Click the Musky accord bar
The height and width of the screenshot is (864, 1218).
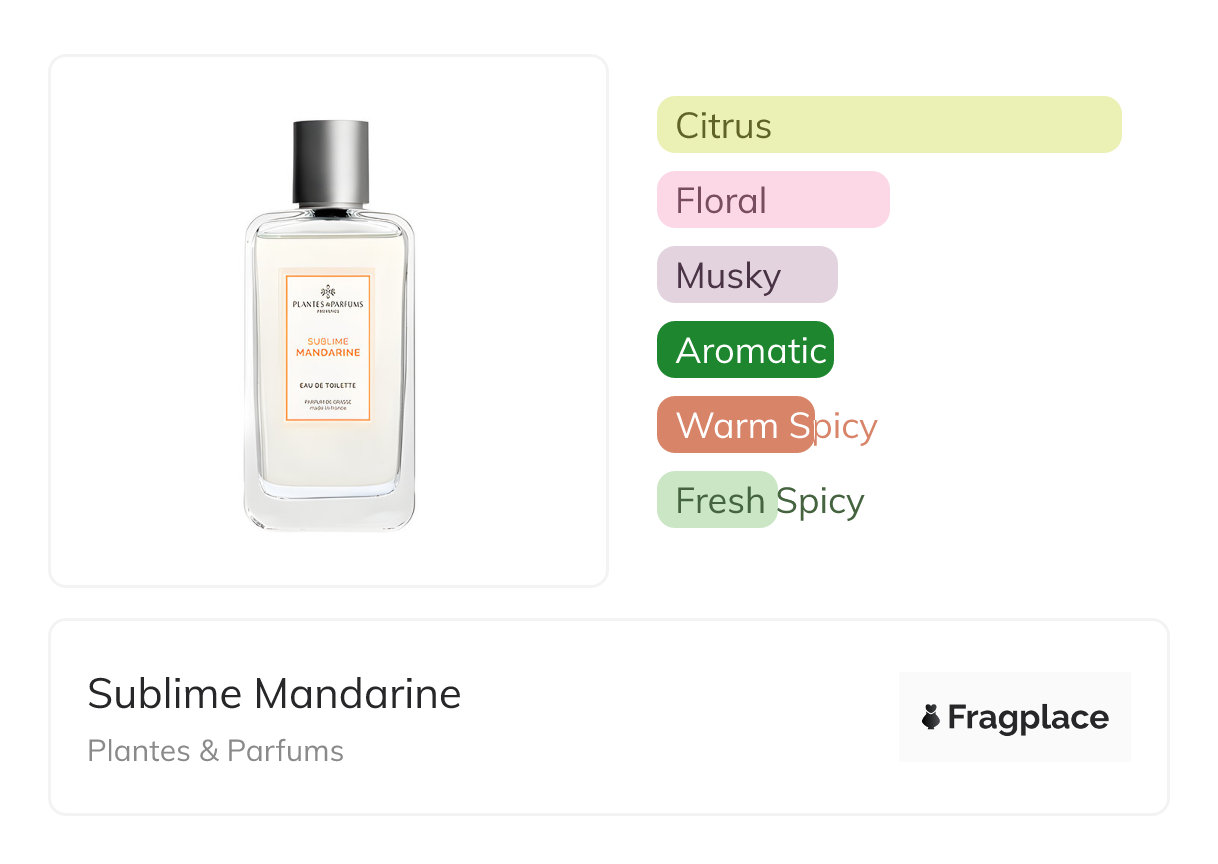click(x=746, y=275)
